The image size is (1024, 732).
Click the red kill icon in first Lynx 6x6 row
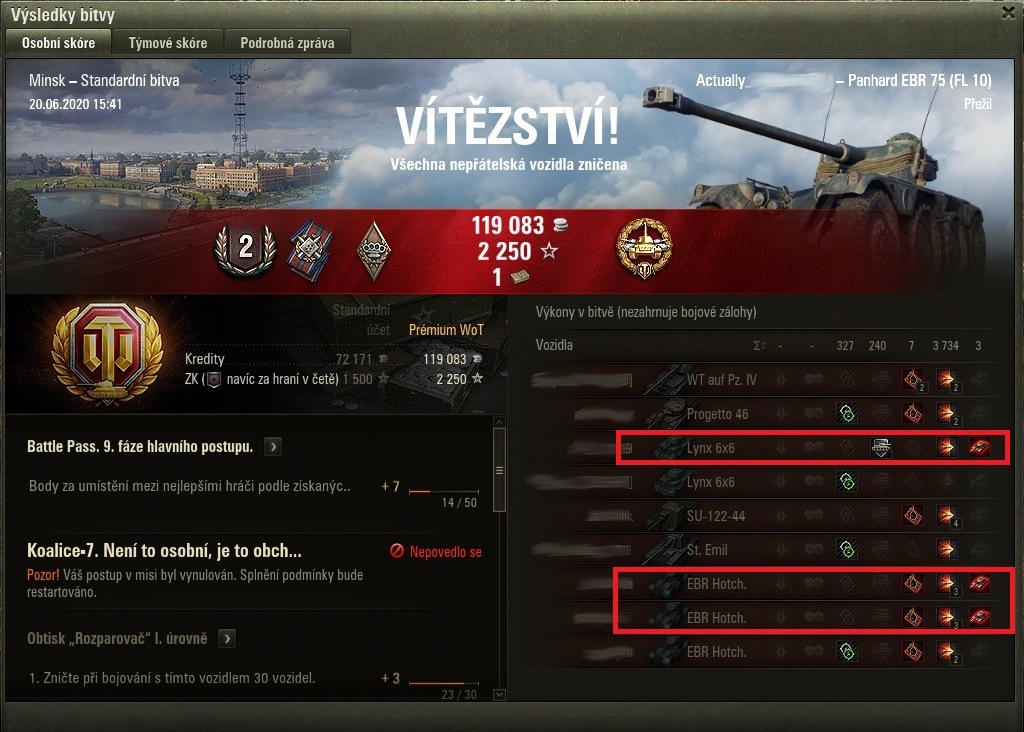(979, 447)
